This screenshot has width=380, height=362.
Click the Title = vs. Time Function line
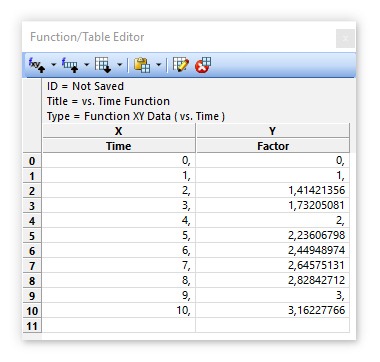(108, 101)
